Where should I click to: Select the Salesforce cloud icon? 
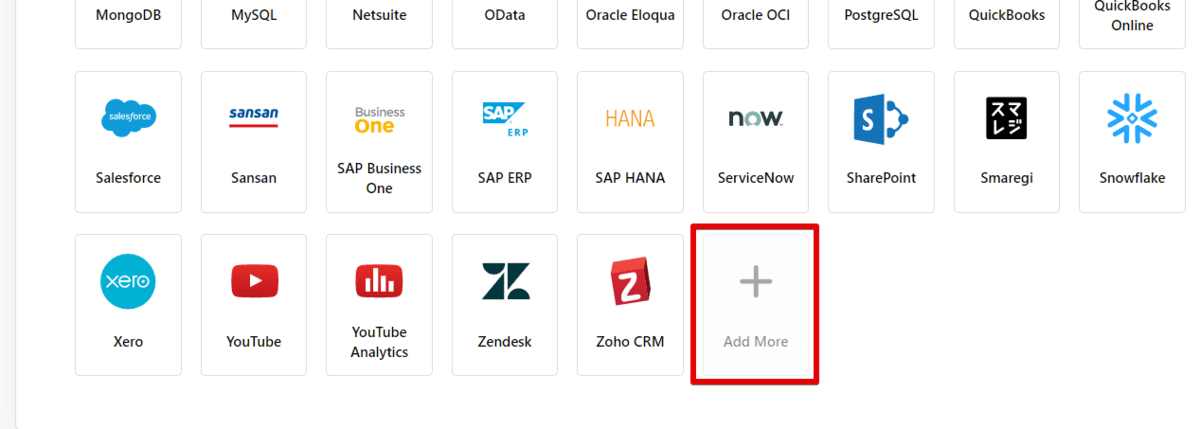(x=128, y=118)
